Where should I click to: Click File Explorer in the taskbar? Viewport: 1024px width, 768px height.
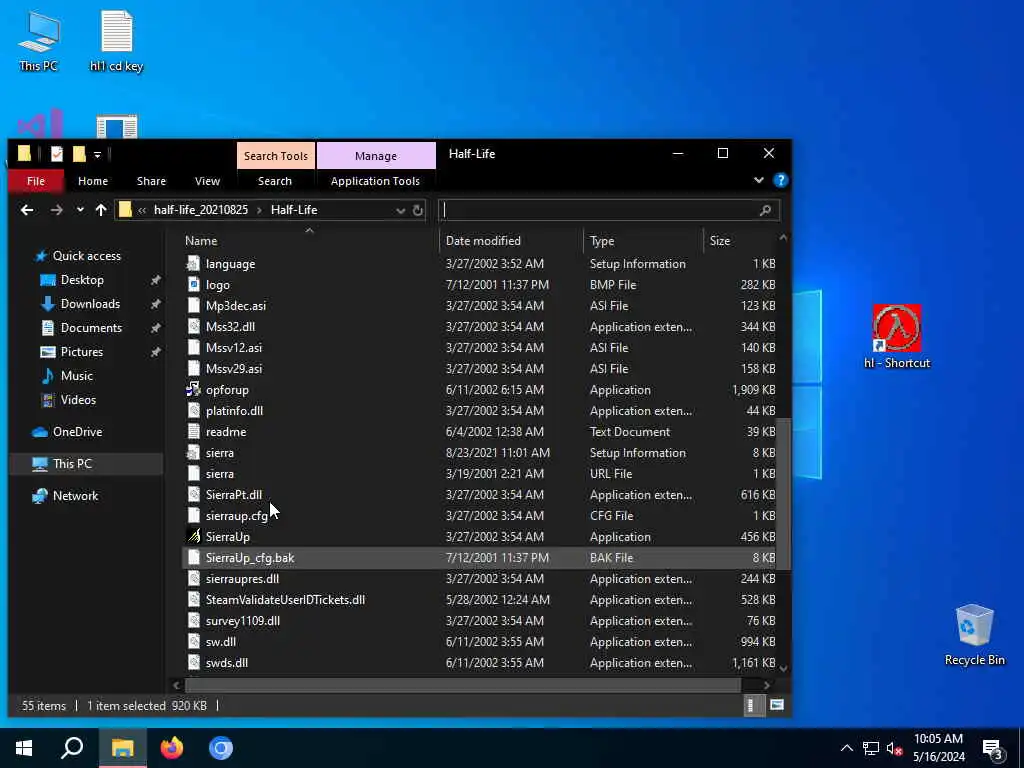tap(123, 748)
